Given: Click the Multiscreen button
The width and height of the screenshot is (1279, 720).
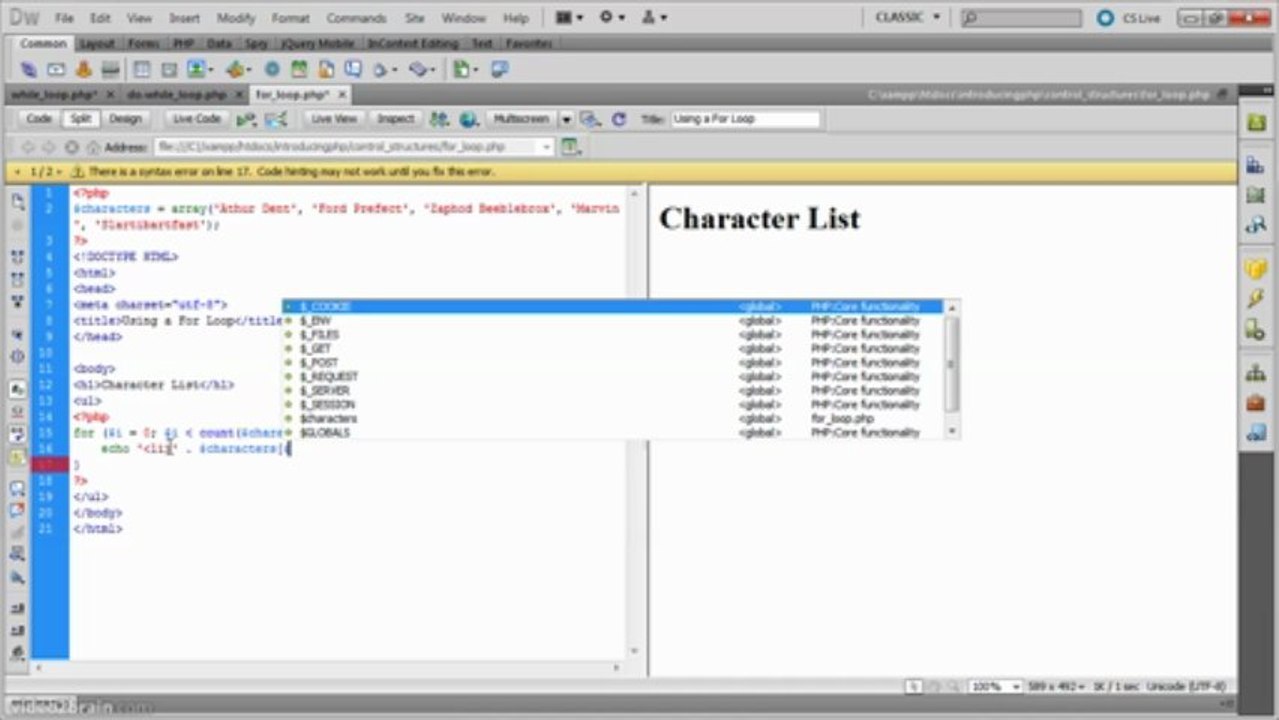Looking at the screenshot, I should click(x=521, y=118).
